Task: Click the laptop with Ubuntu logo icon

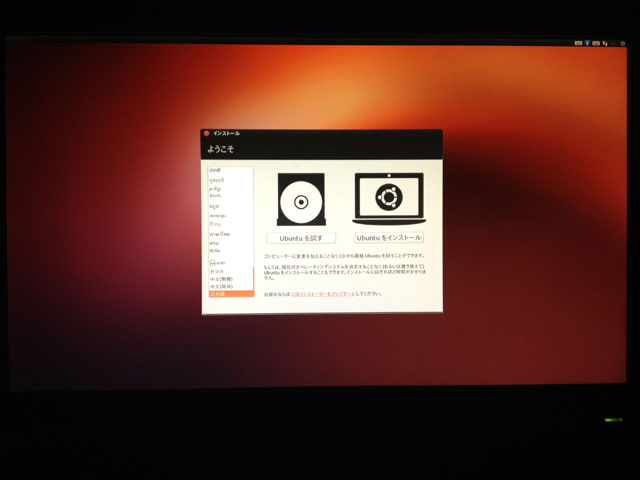Action: [x=389, y=199]
